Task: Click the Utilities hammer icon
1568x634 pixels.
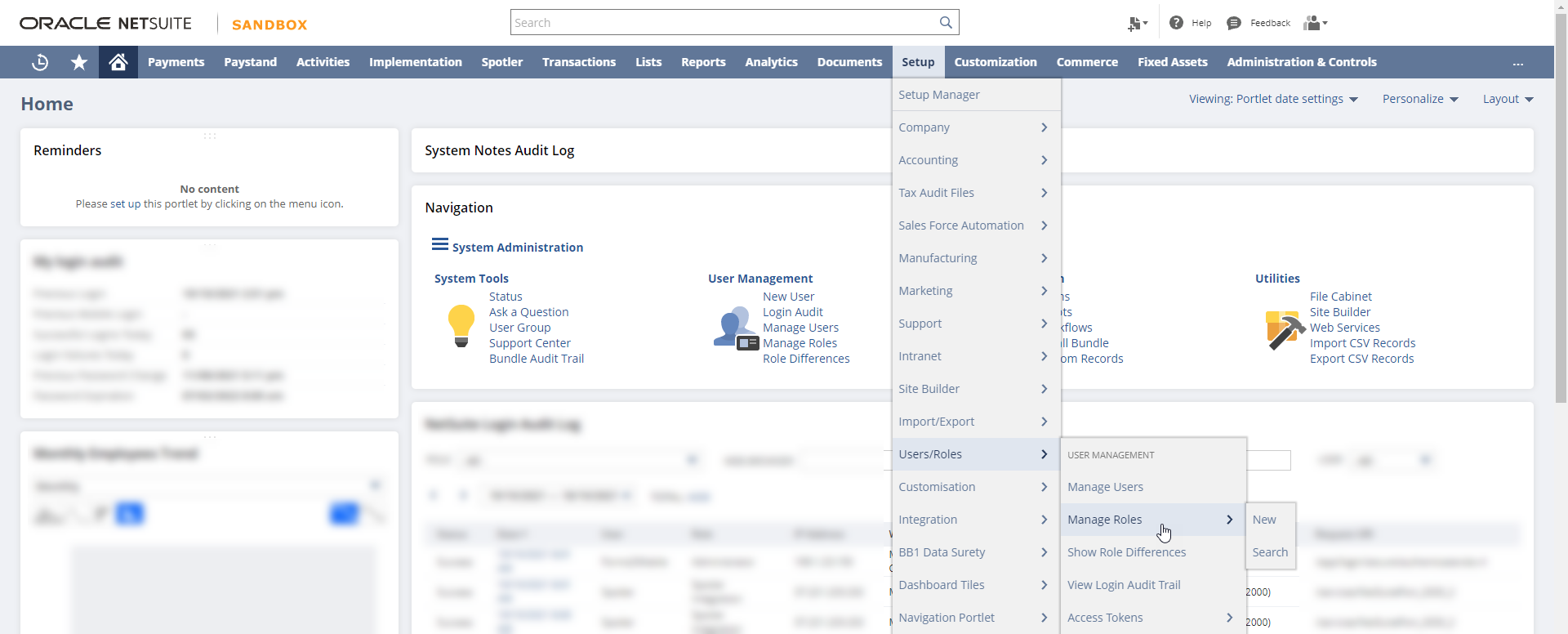Action: click(1285, 330)
